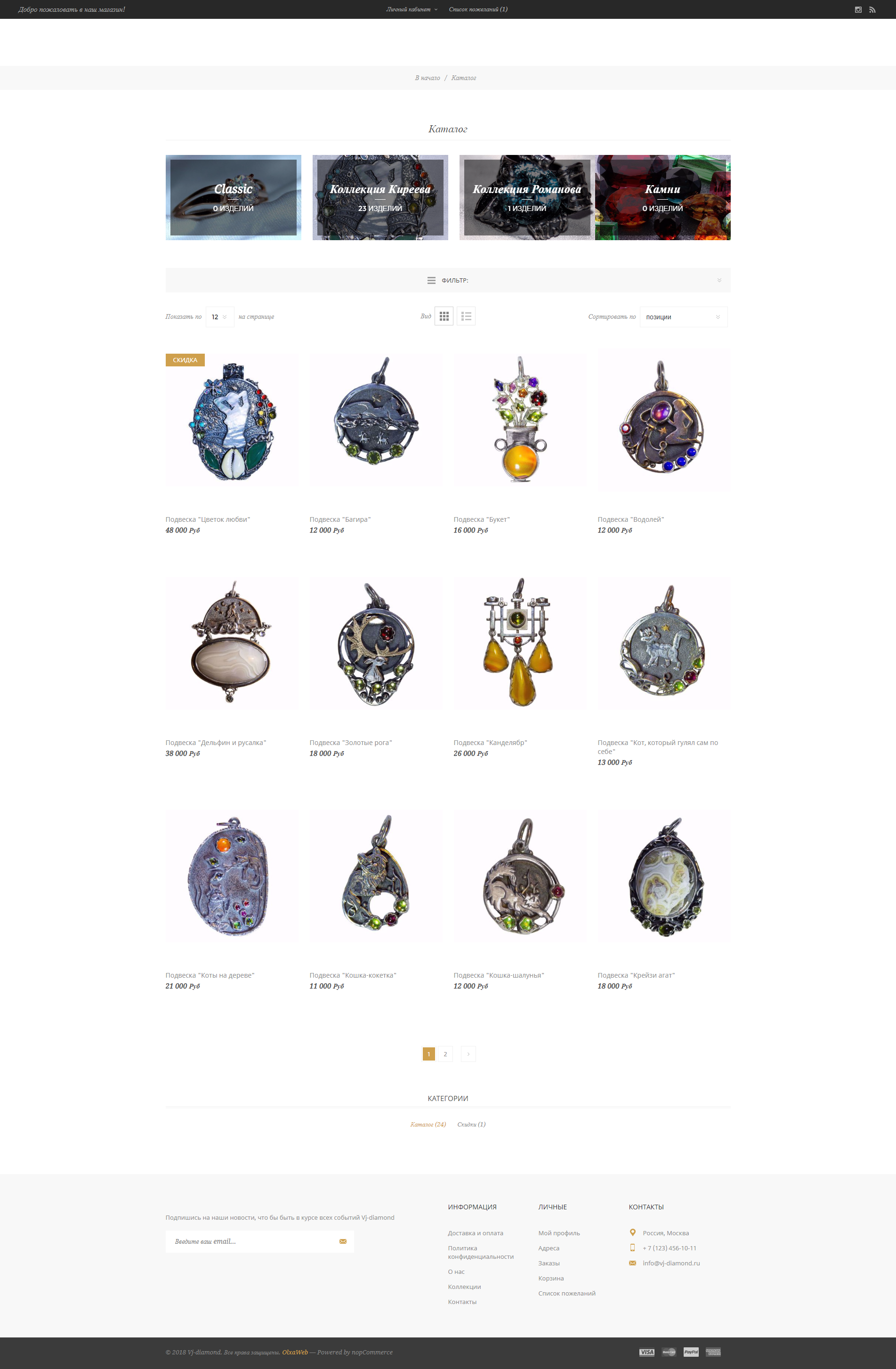
Task: Submit newsletter email with envelope icon
Action: (x=343, y=1241)
